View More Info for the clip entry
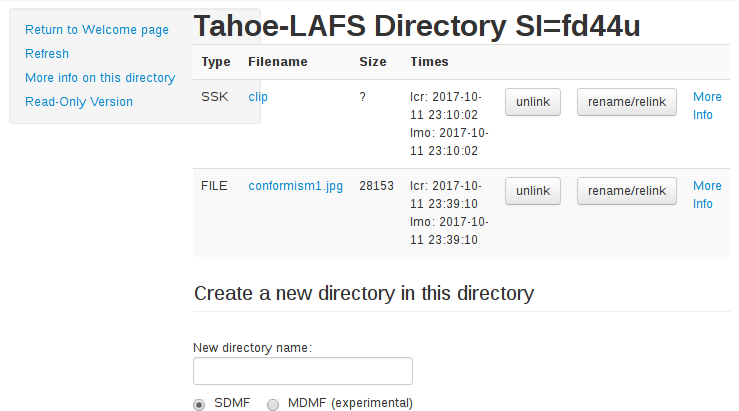 [706, 106]
